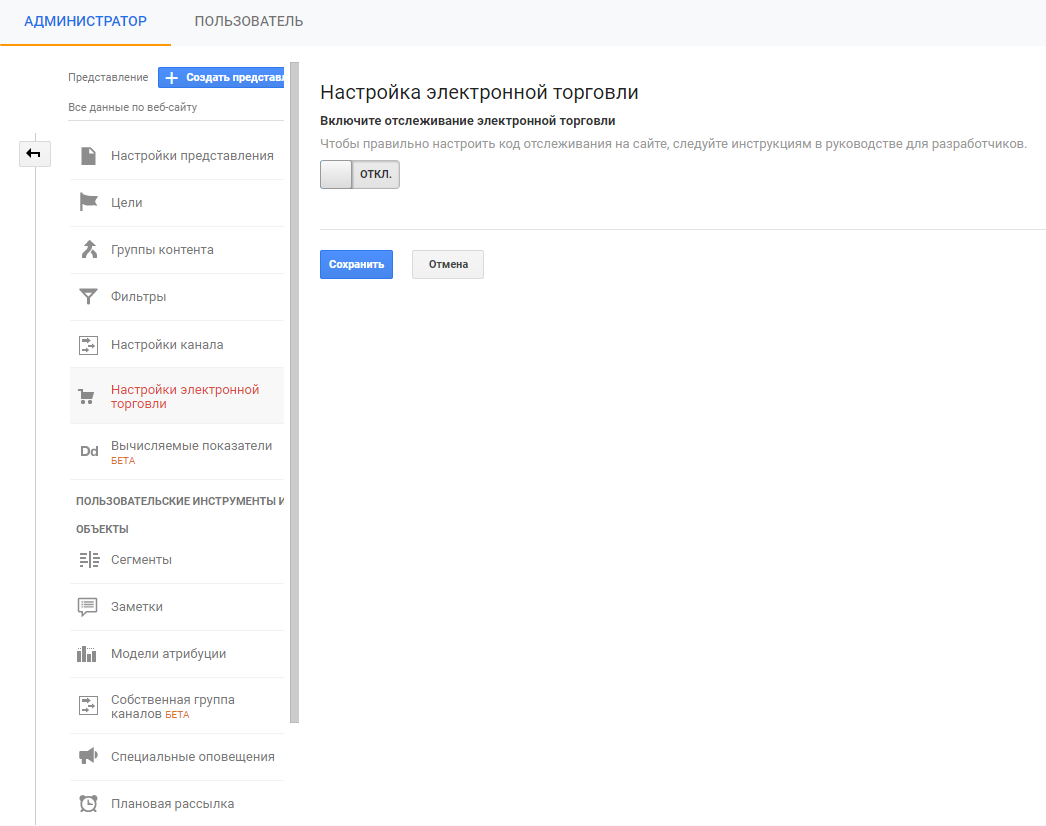1046x826 pixels.
Task: Click the Notes speech bubble icon
Action: click(89, 607)
